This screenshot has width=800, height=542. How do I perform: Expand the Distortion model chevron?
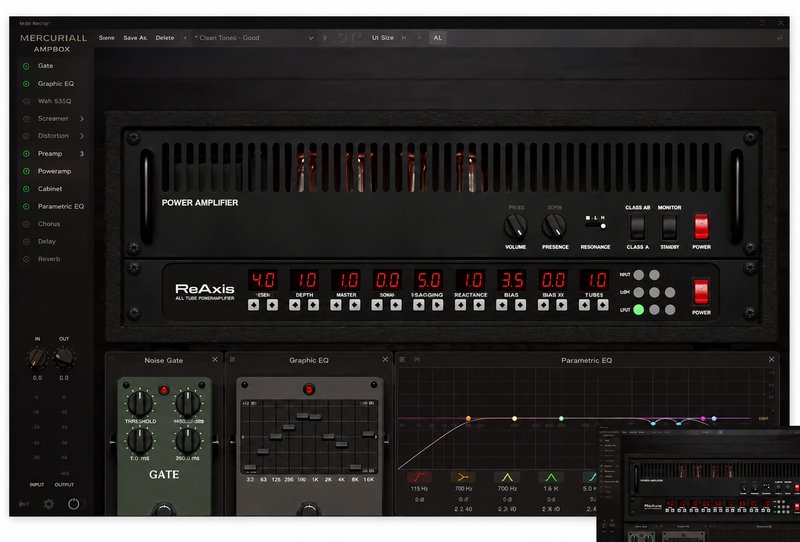(82, 136)
